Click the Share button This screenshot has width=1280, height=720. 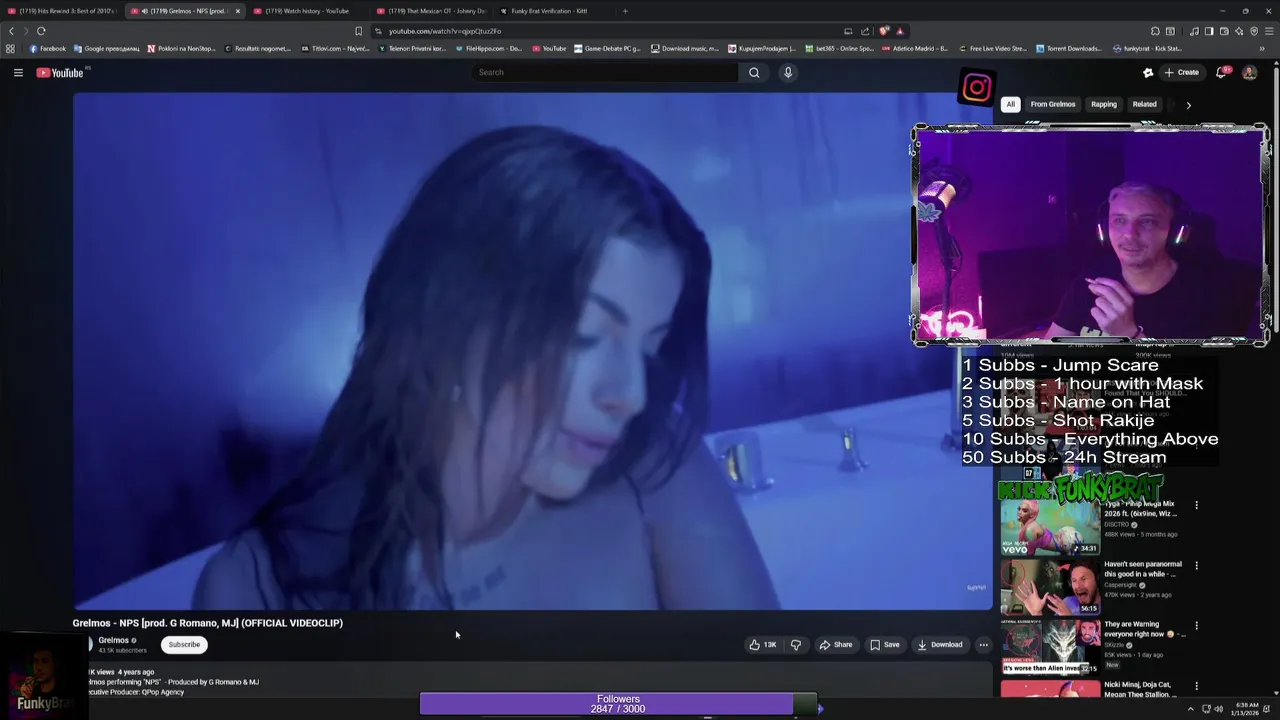click(836, 645)
